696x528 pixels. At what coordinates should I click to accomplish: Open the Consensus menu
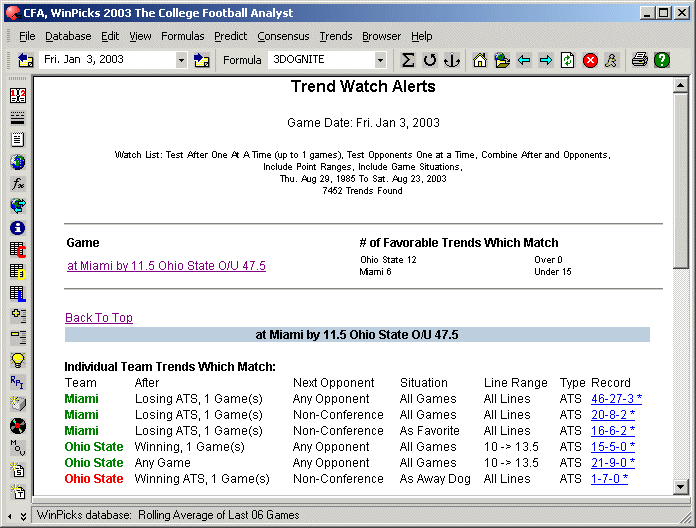coord(283,36)
